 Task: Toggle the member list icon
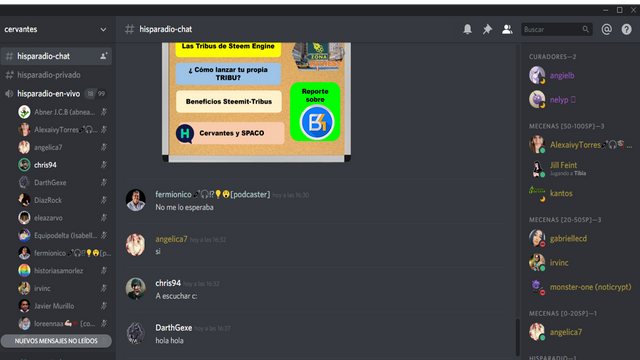[507, 29]
